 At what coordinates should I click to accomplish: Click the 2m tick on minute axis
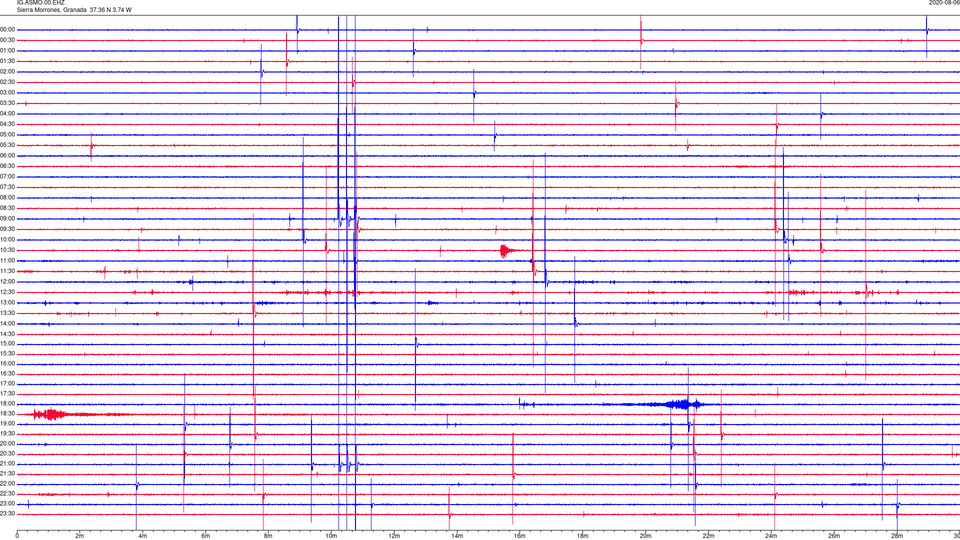pyautogui.click(x=80, y=536)
